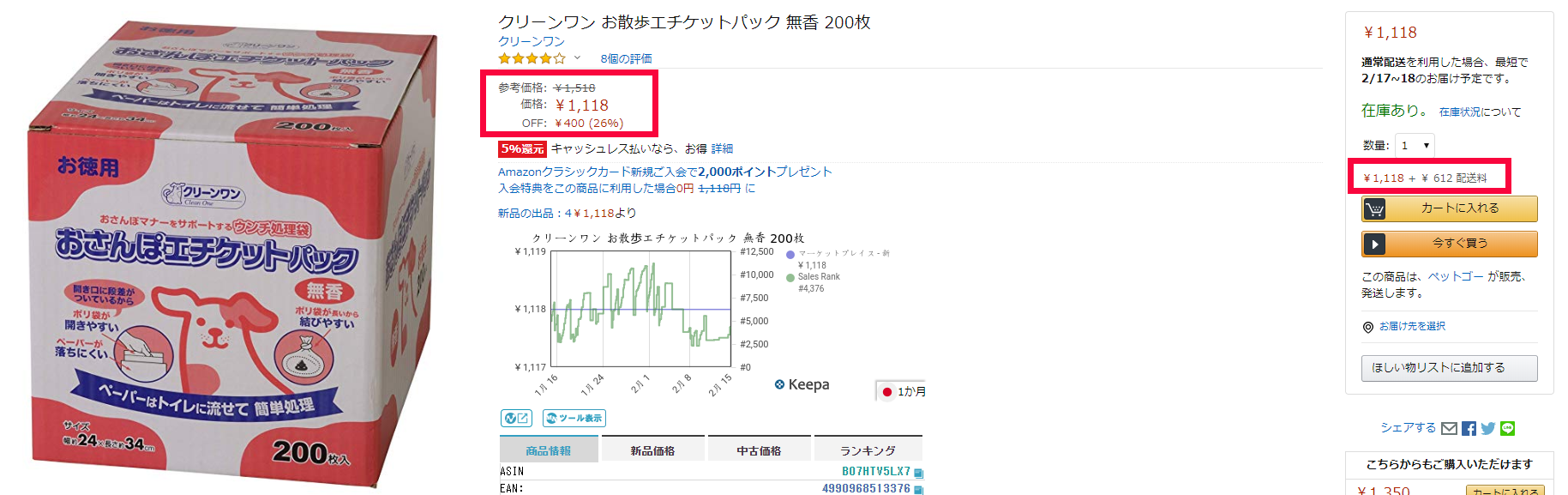Share the product on Facebook

point(1469,429)
